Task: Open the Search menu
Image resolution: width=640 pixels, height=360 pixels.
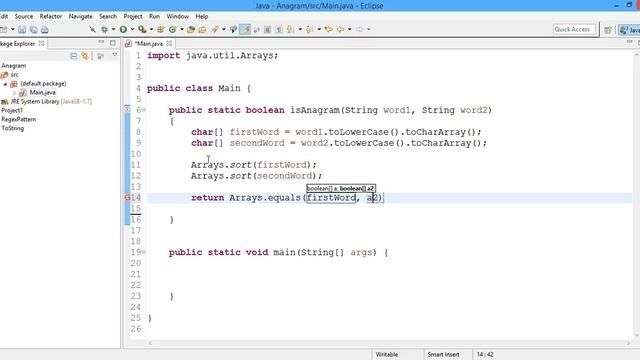Action: pyautogui.click(x=108, y=16)
